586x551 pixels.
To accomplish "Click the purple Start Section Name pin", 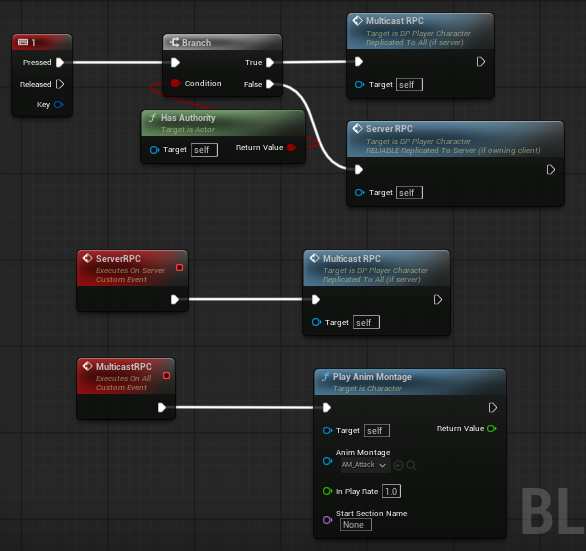I will tap(327, 520).
